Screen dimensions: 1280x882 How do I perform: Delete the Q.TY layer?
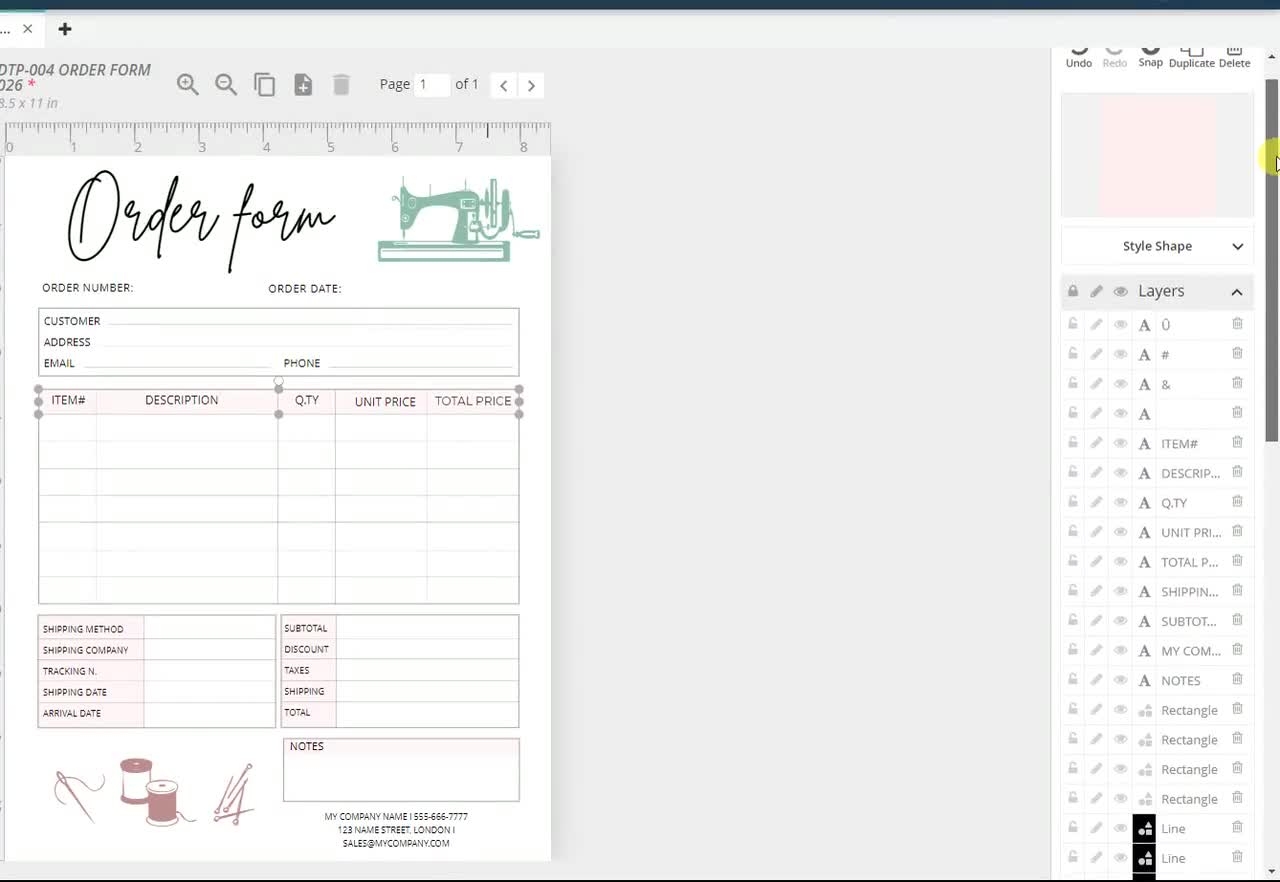[x=1237, y=501]
